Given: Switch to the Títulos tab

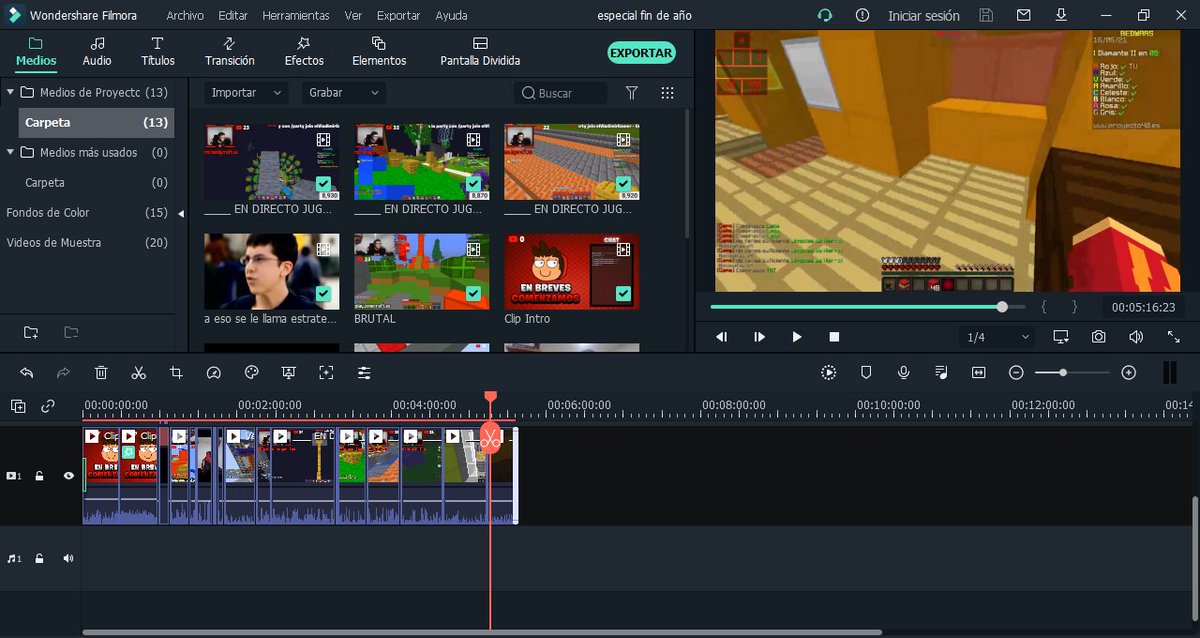Looking at the screenshot, I should click(x=158, y=52).
